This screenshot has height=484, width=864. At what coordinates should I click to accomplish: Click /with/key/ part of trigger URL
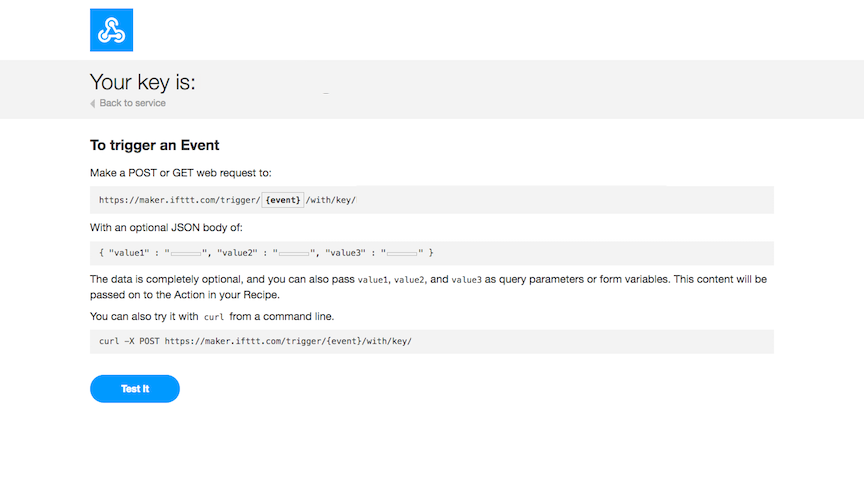coord(331,200)
